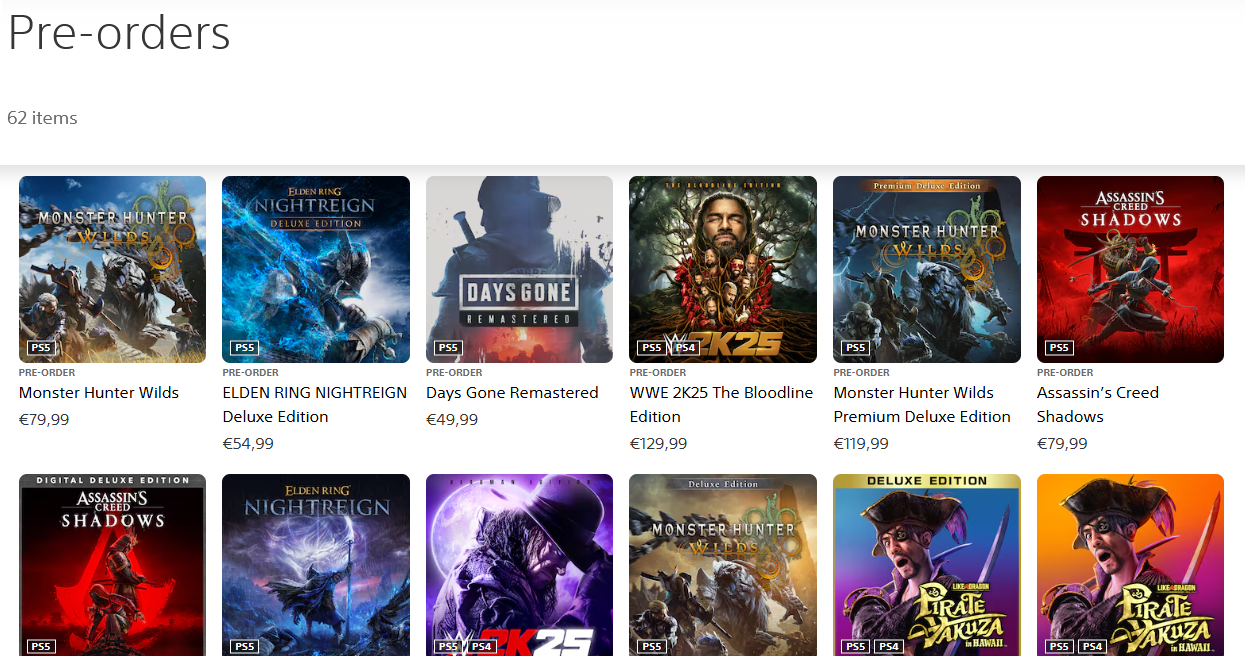
Task: Click PS5 badge on Nightreign Deluxe Edition cover
Action: click(244, 348)
